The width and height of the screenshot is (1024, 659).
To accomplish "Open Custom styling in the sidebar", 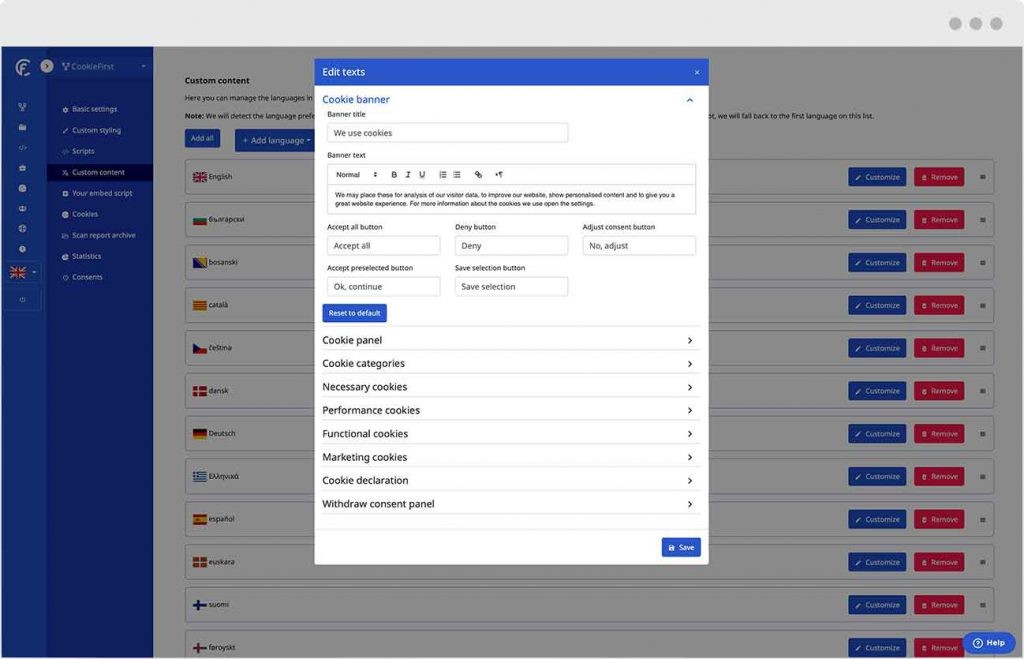I will (96, 130).
